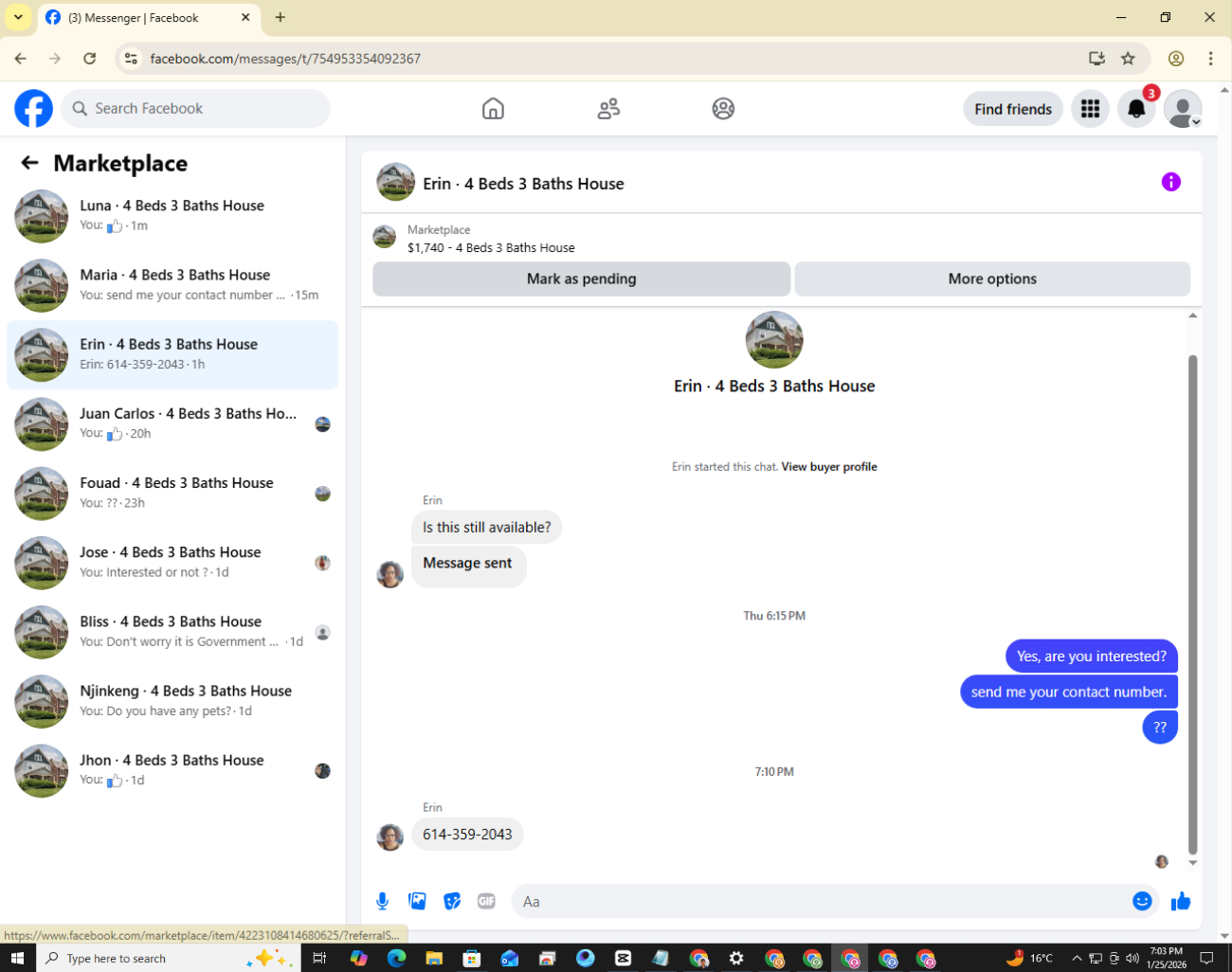The image size is (1232, 972).
Task: Focus the Search Facebook field
Action: click(196, 109)
